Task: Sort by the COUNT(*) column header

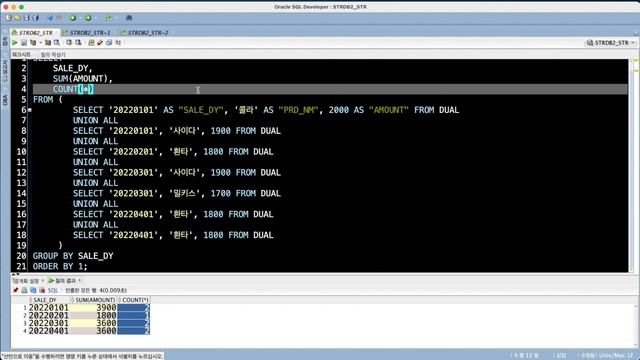Action: [134, 300]
